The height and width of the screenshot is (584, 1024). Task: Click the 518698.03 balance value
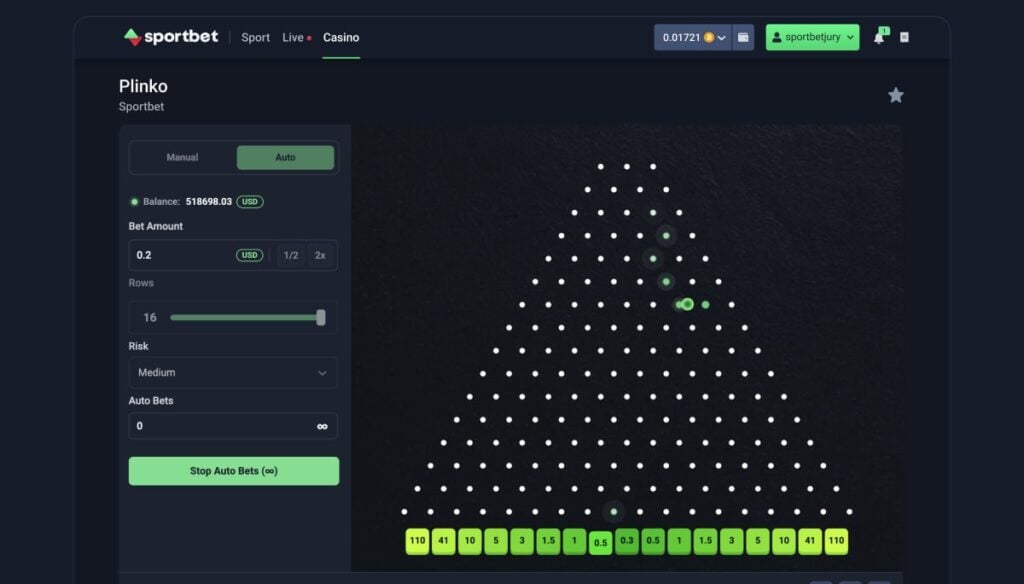[208, 202]
